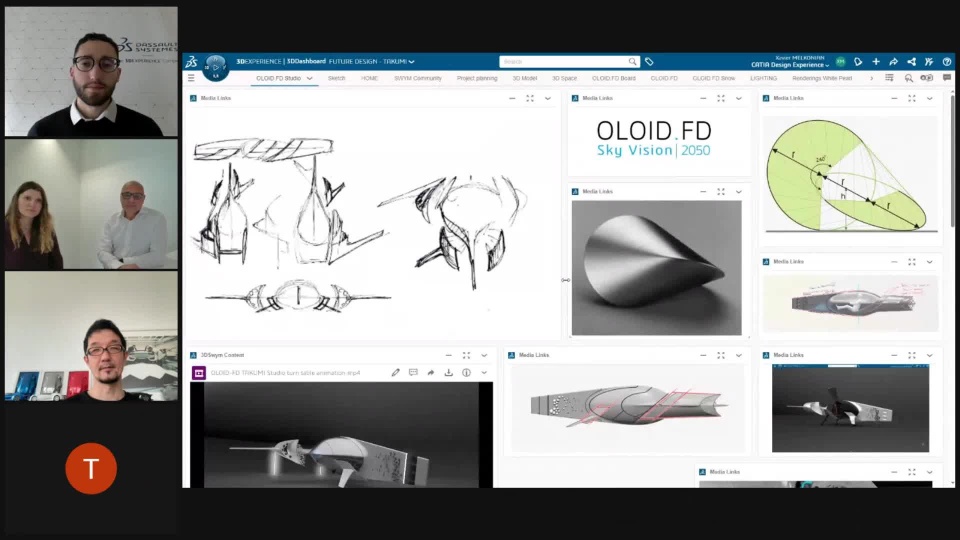Image resolution: width=960 pixels, height=540 pixels.
Task: Open the SWYM Community tab
Action: (418, 78)
